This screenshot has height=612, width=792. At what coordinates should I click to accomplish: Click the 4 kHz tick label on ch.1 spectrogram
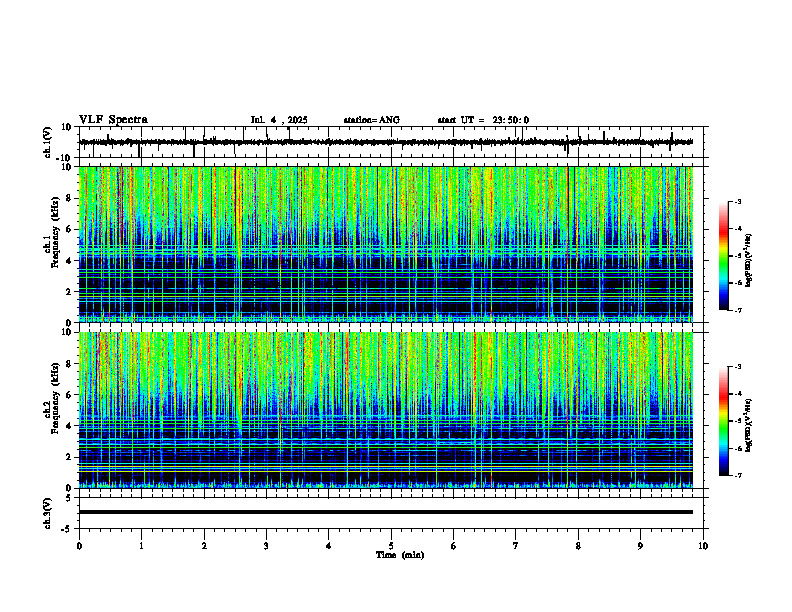tap(70, 261)
